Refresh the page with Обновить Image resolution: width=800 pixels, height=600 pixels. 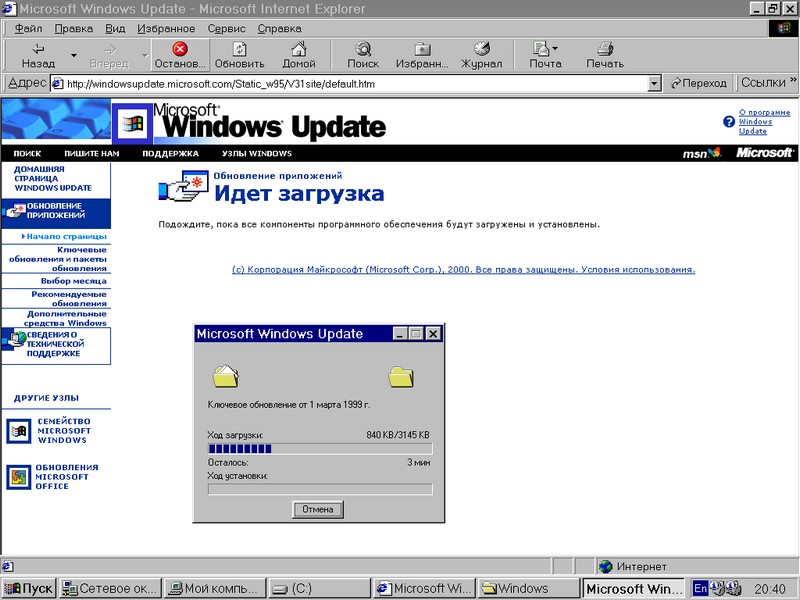tap(239, 56)
